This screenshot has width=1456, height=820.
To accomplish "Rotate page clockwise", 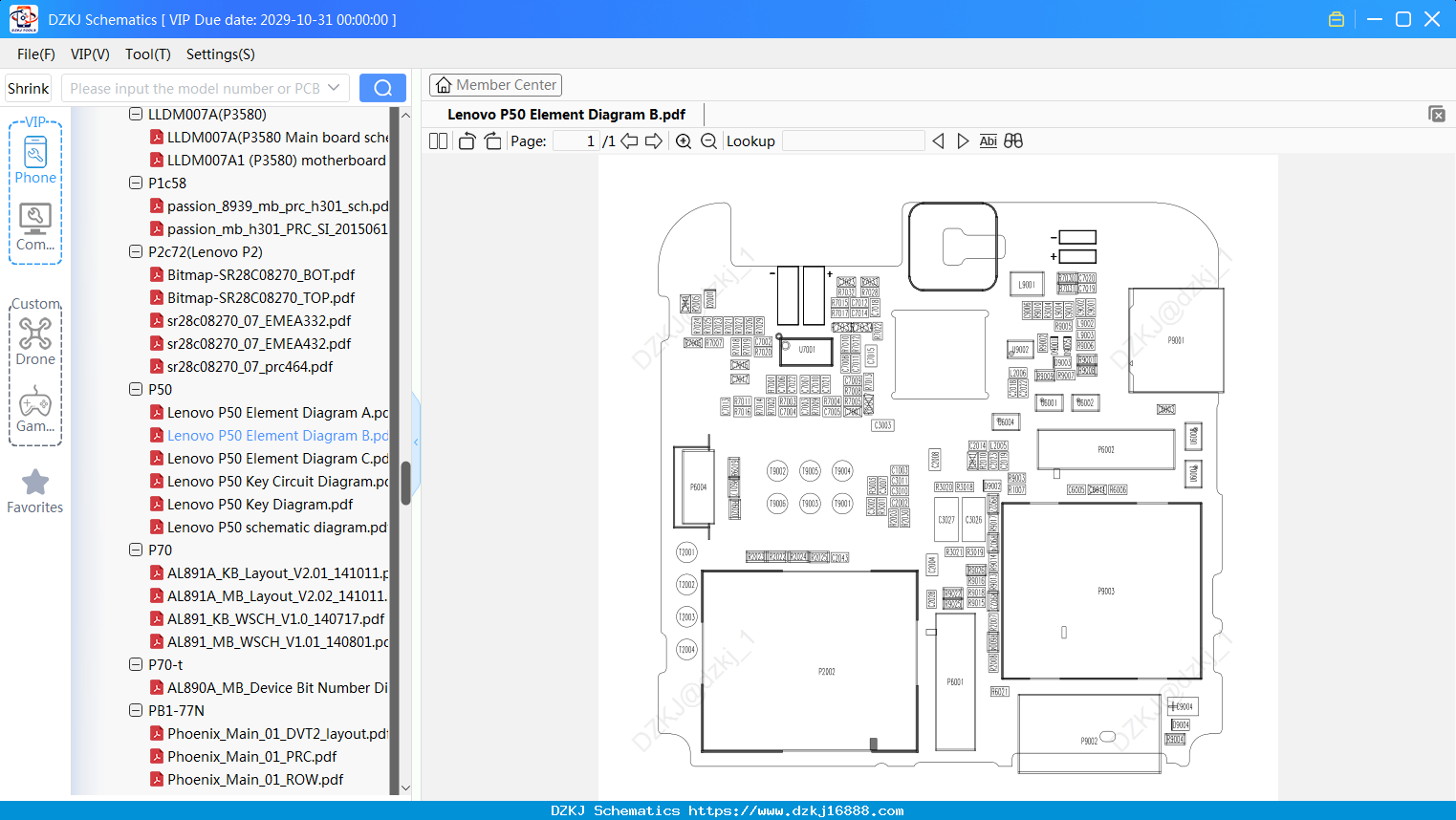I will click(x=492, y=141).
